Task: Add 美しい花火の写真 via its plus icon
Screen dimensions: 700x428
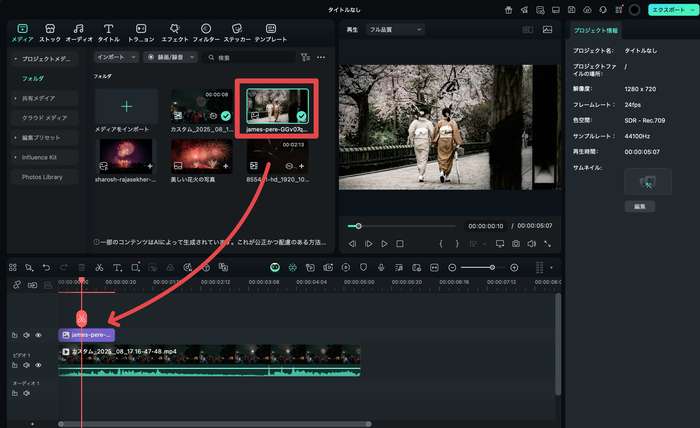Action: click(x=226, y=166)
